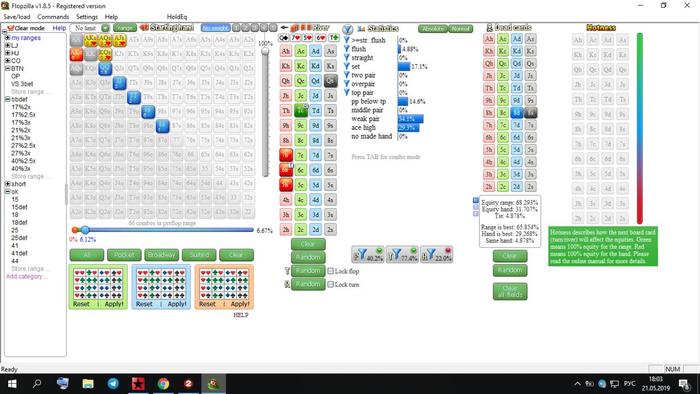Click the Pocket button
This screenshot has width=700, height=394.
coord(124,255)
